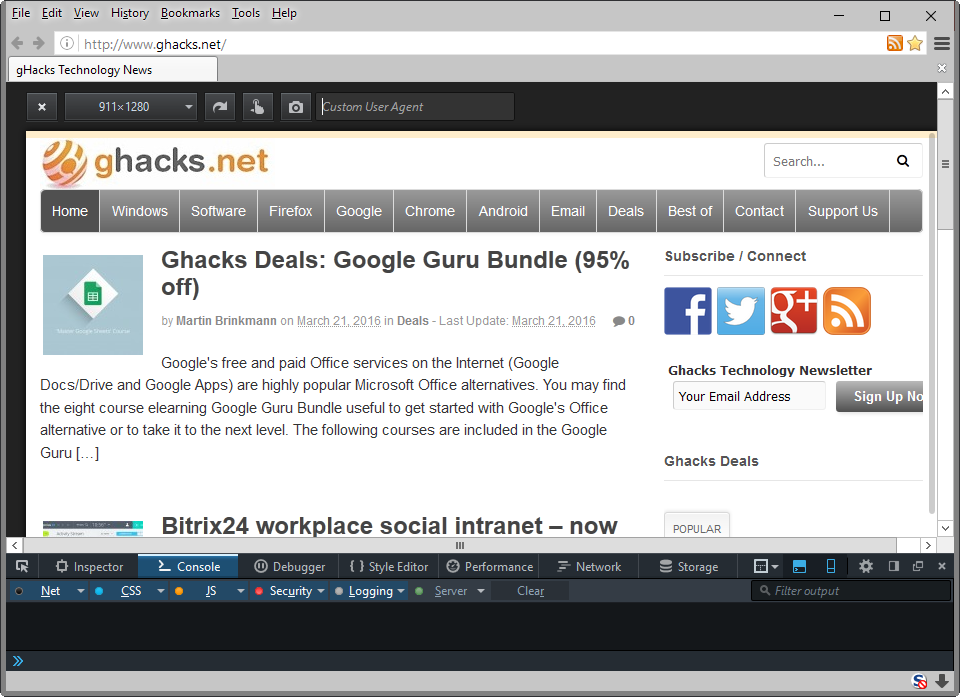Bookmark this page with the star
The width and height of the screenshot is (960, 697).
pos(915,43)
